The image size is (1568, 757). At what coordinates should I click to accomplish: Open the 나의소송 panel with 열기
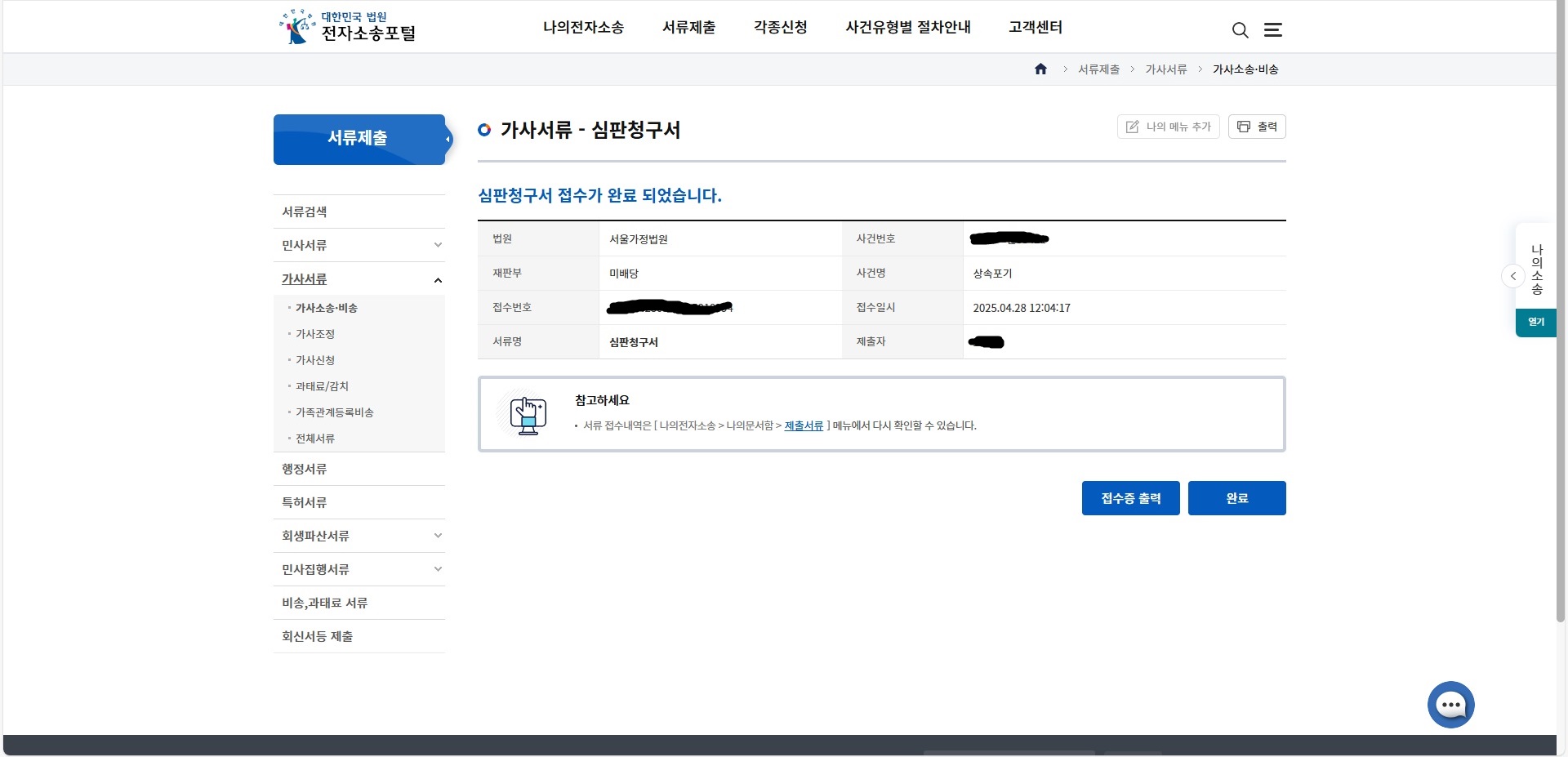(1536, 322)
